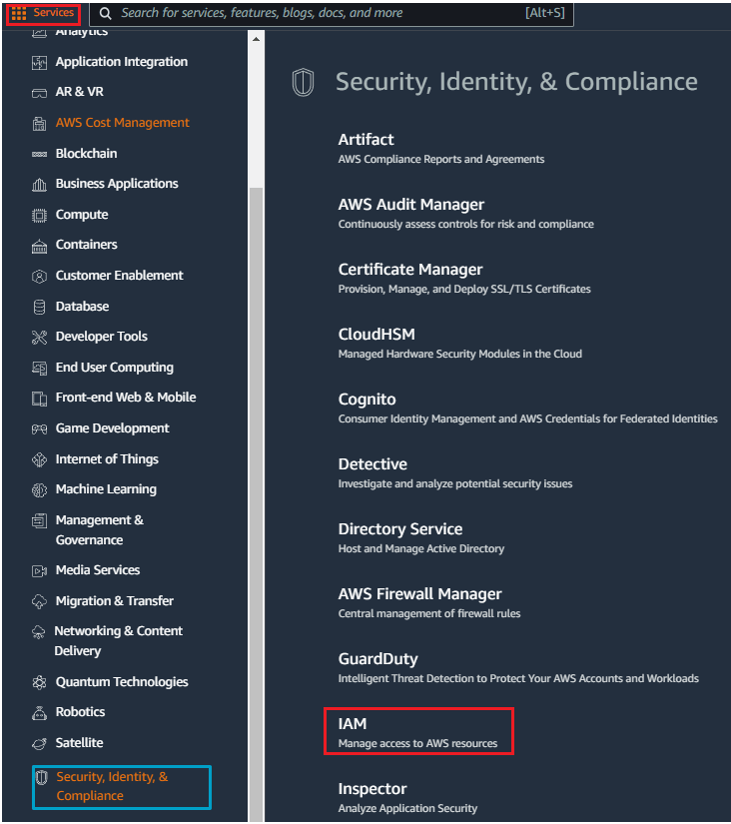Open the Cognito service link
The width and height of the screenshot is (731, 824).
coord(367,399)
